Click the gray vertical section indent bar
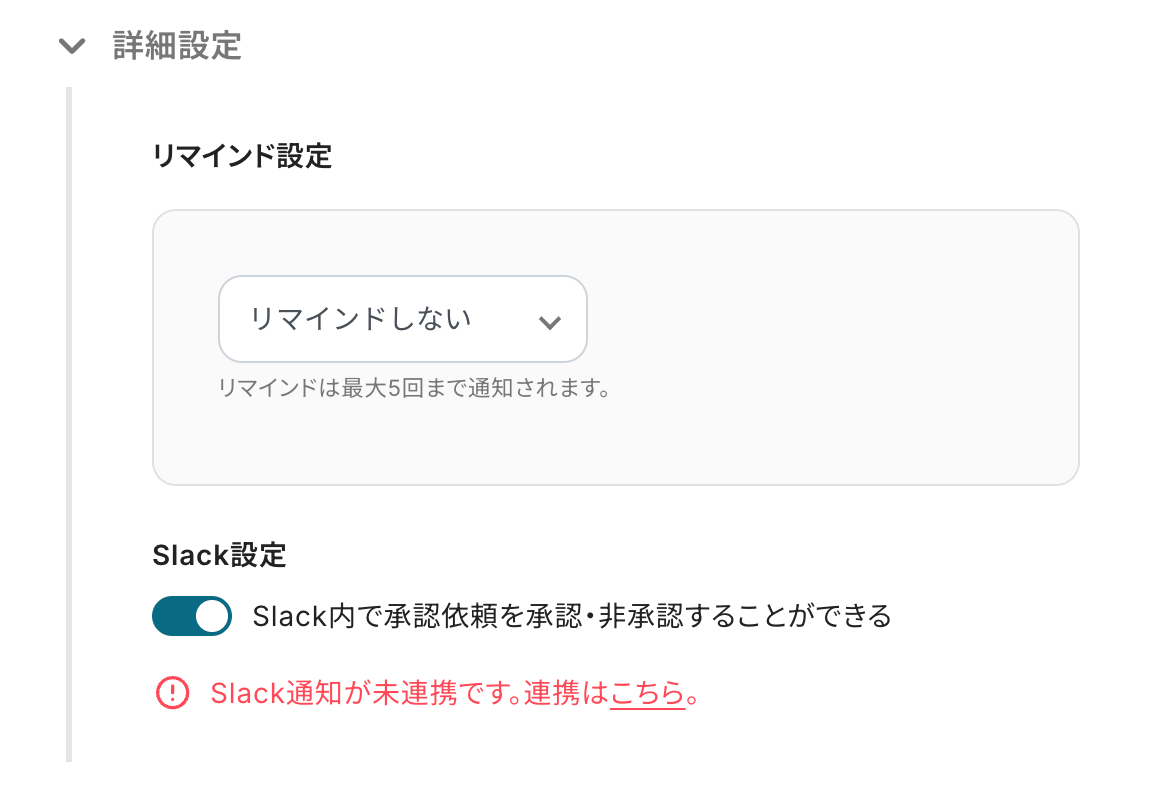The image size is (1158, 788). [x=69, y=420]
